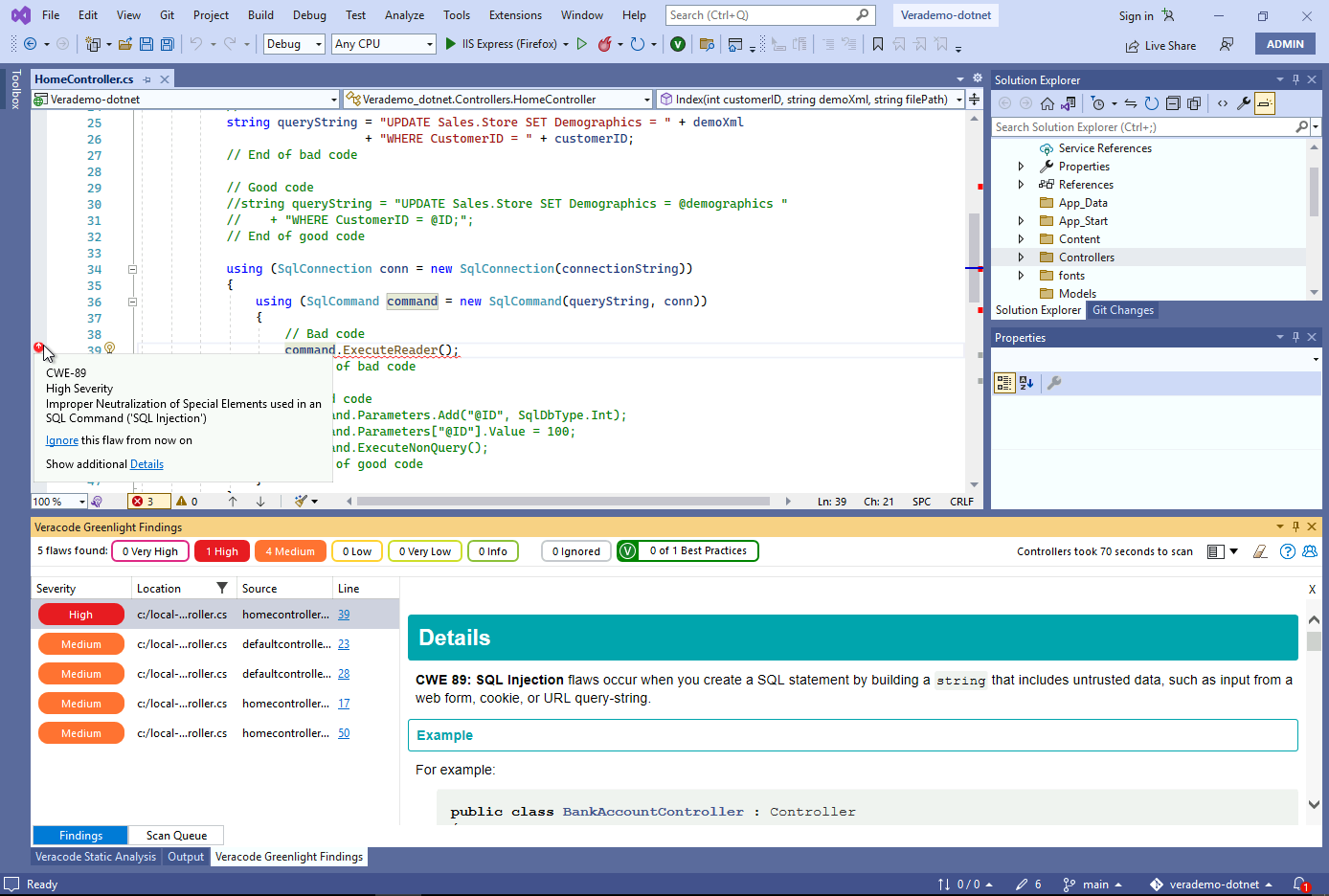Click the notifications bell in the status bar
Screen dimensions: 1329x896
1300,885
